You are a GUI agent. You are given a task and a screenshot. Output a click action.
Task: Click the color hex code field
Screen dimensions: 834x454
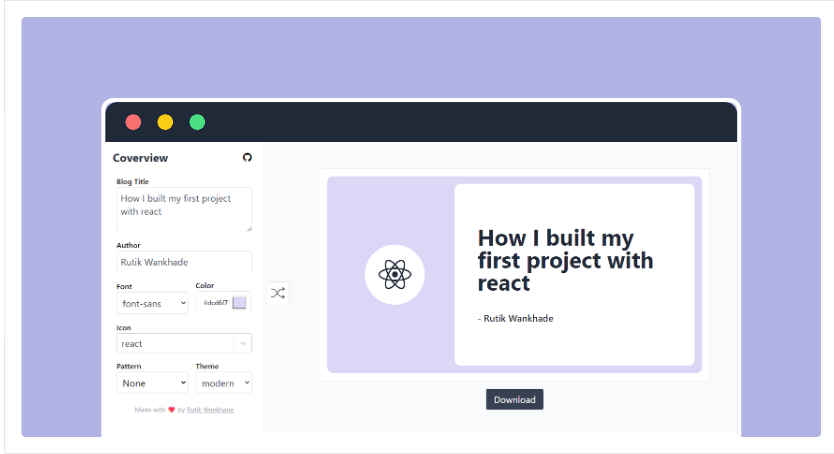click(215, 302)
